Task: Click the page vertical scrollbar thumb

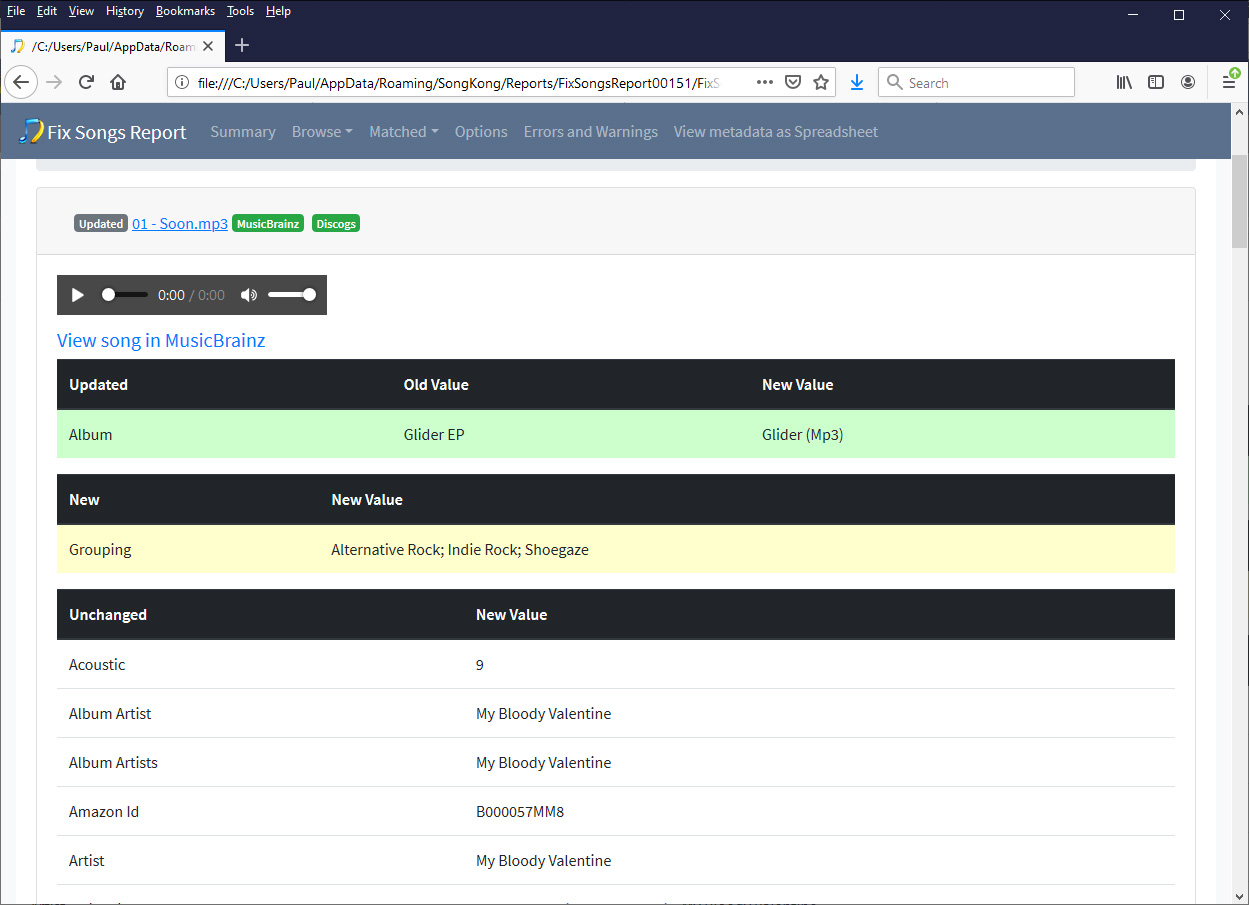Action: click(1240, 201)
